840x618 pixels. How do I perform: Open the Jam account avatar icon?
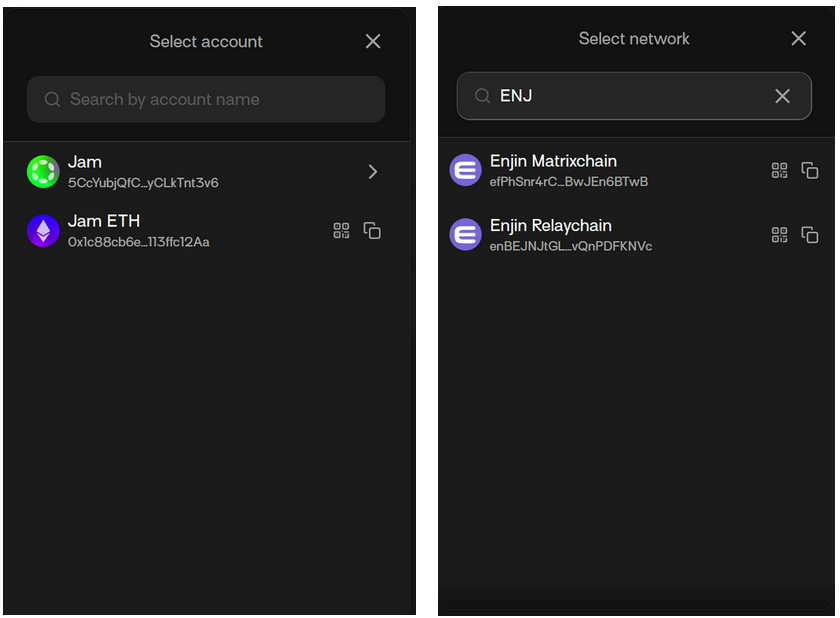(x=43, y=172)
